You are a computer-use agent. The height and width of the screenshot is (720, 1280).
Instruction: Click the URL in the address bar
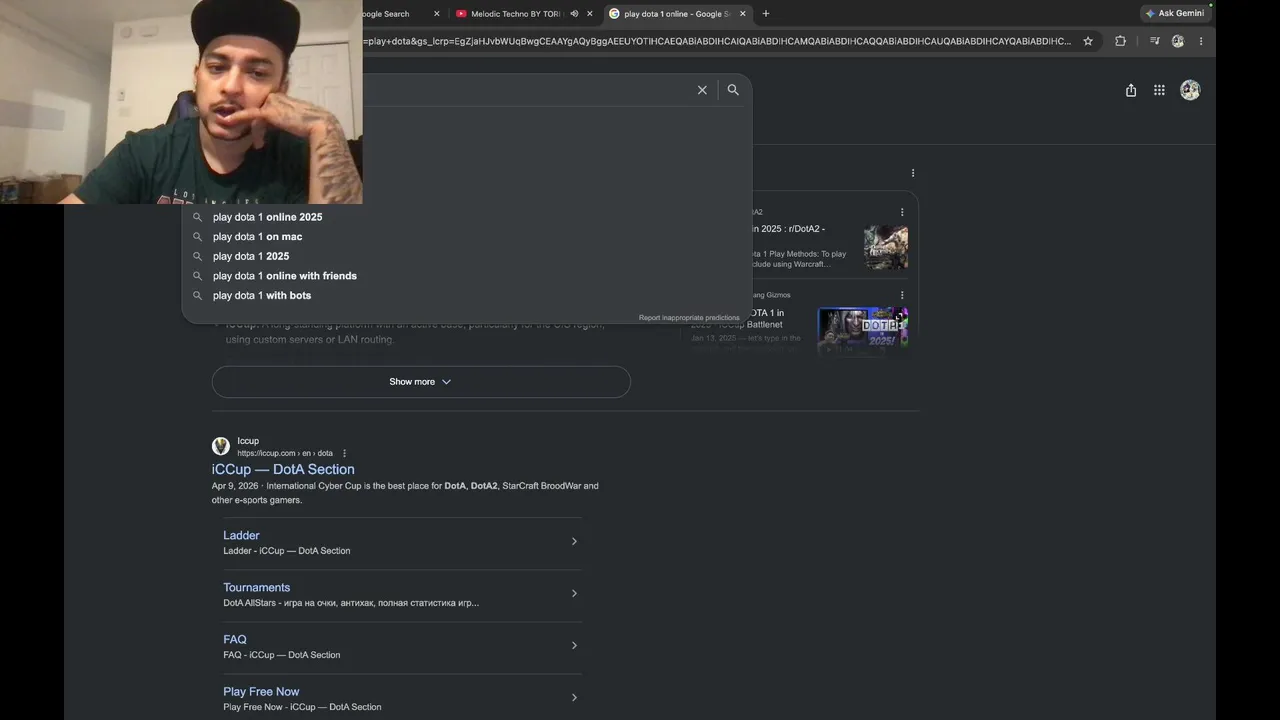(x=718, y=41)
